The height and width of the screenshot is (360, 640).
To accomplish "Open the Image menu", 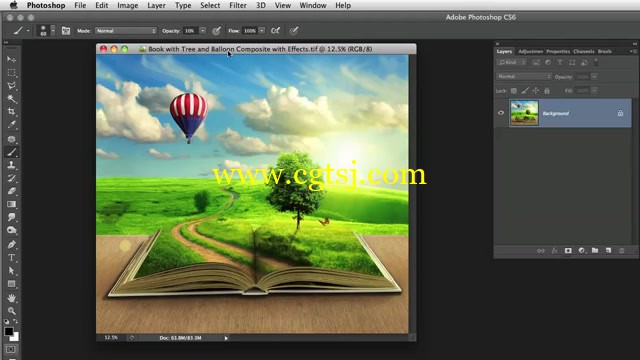I will (x=127, y=5).
